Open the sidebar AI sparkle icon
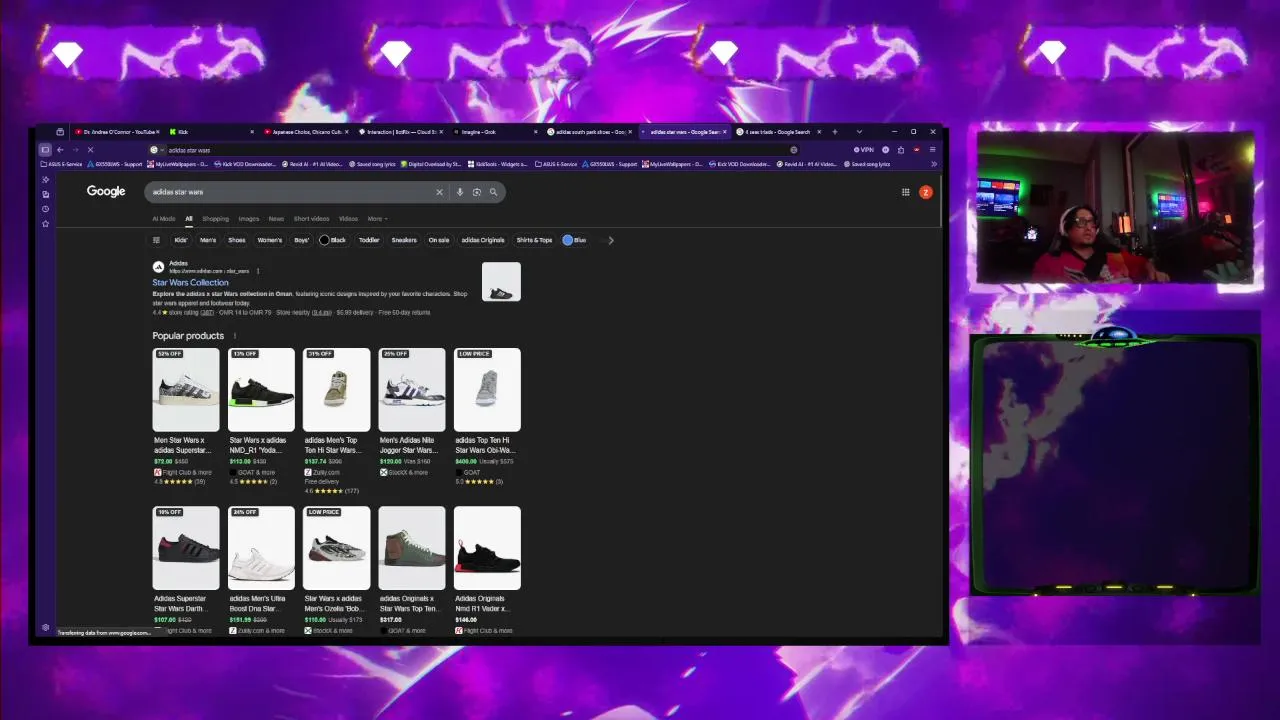Image resolution: width=1280 pixels, height=720 pixels. coord(45,180)
